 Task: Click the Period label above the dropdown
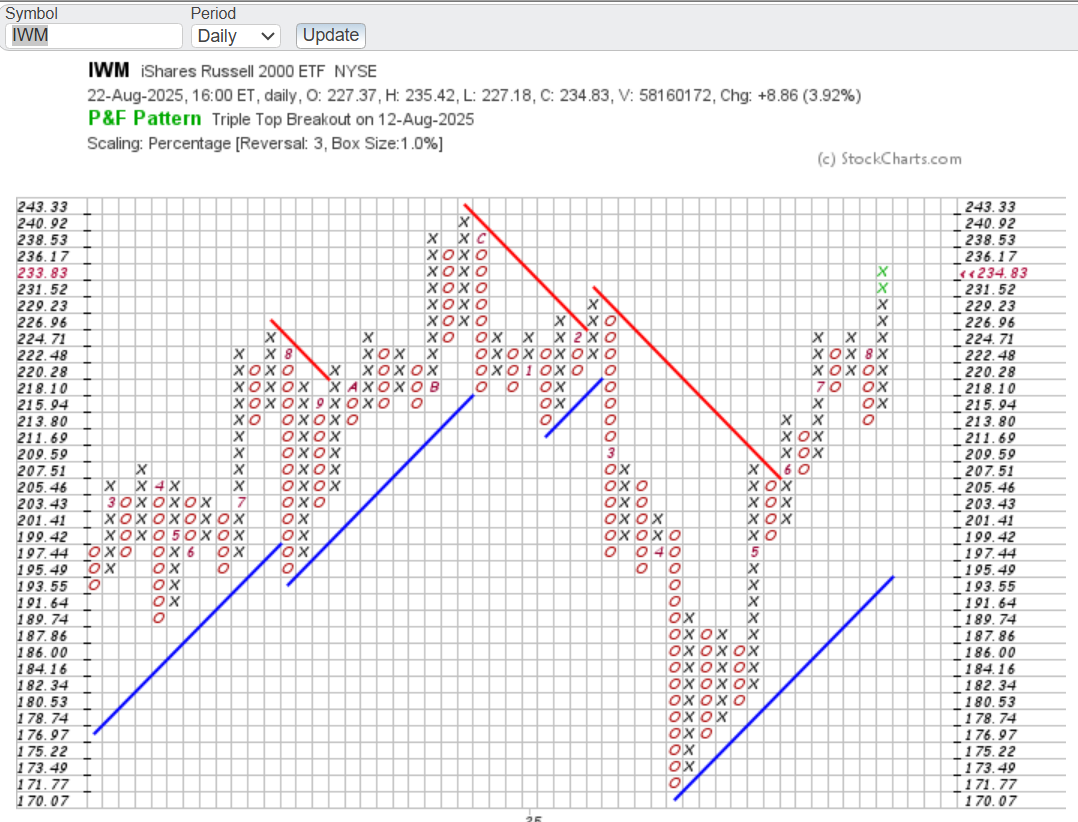click(x=213, y=13)
